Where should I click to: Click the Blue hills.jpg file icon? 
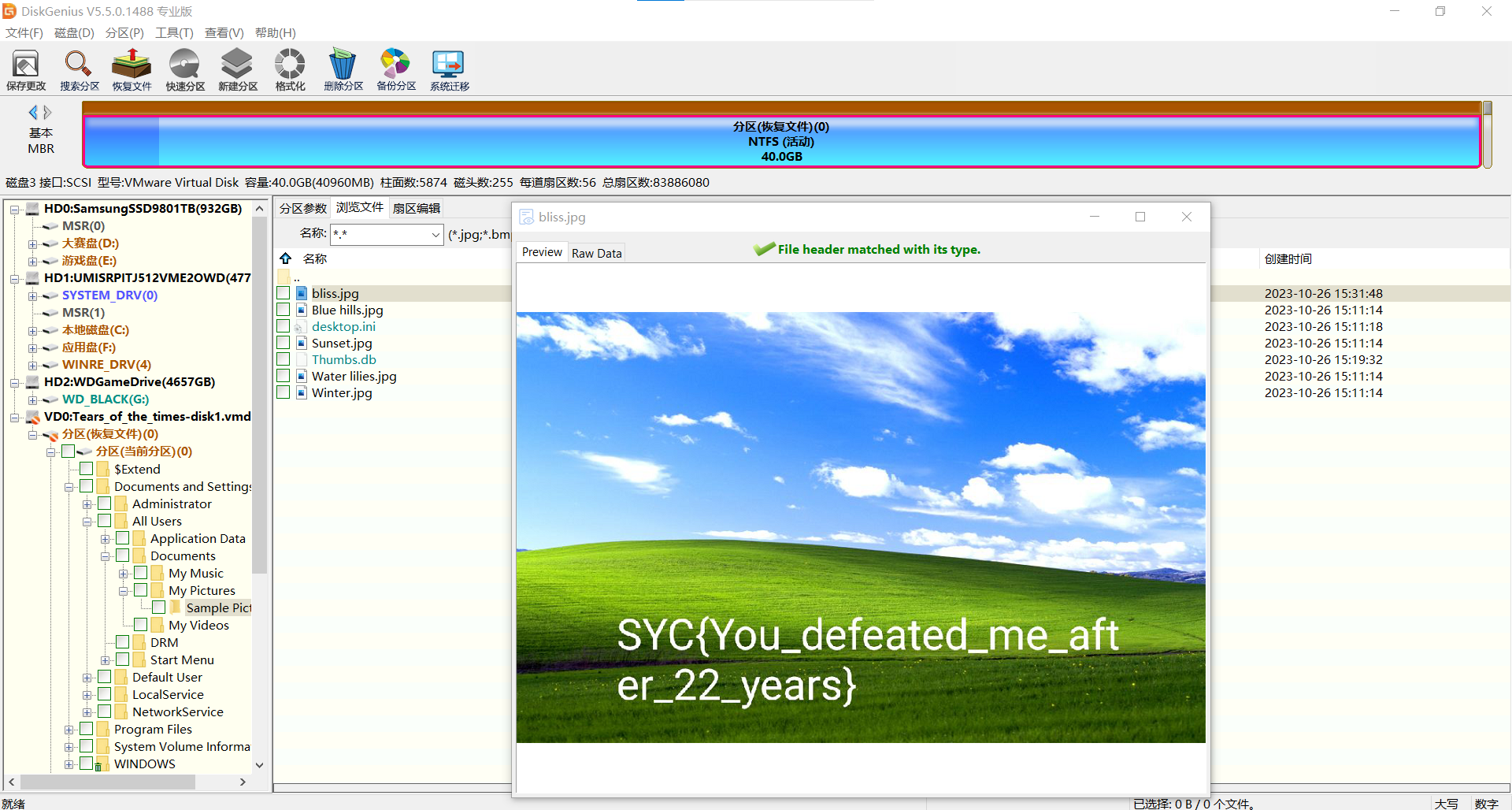point(302,310)
